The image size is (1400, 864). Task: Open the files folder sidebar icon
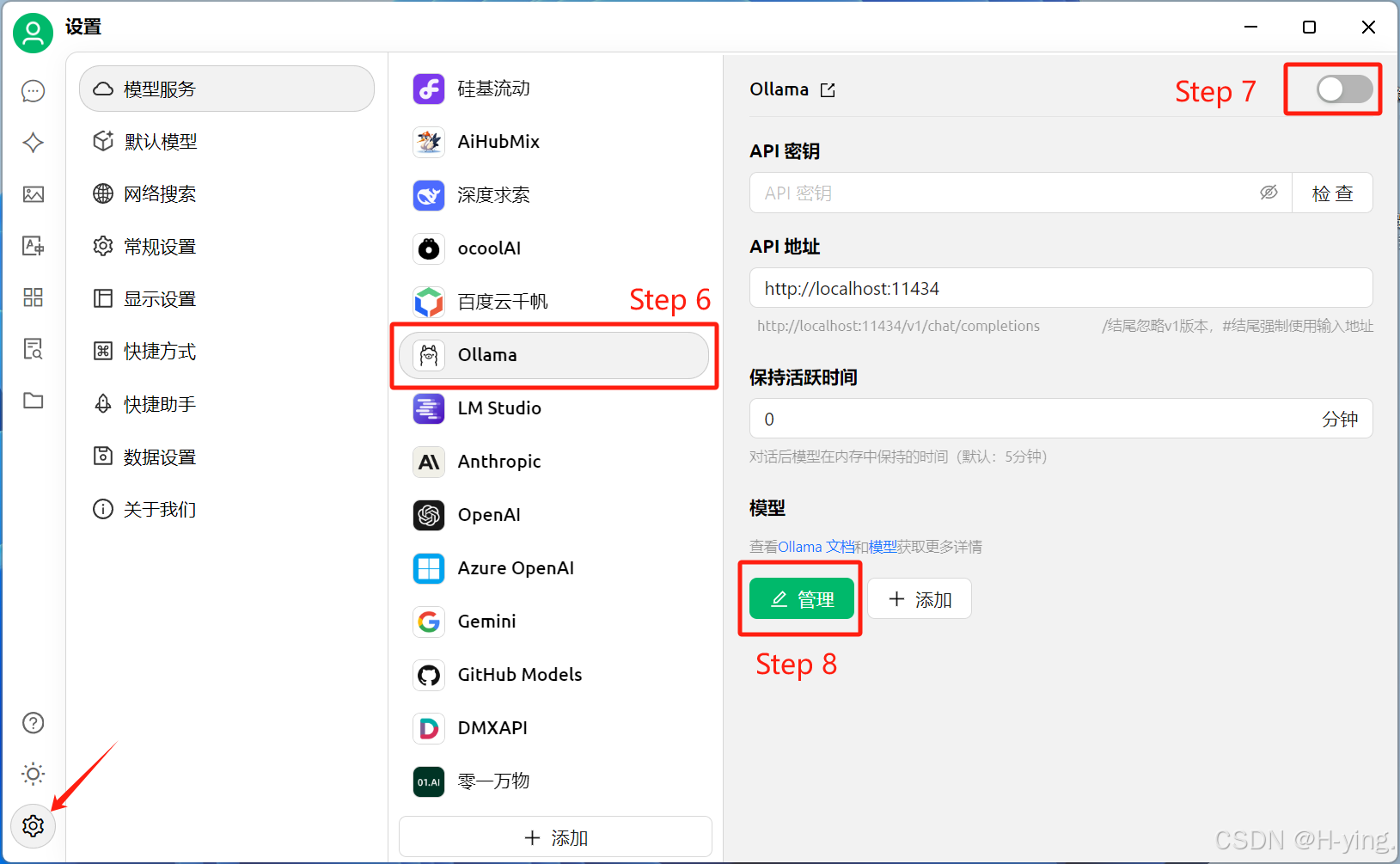[x=33, y=401]
